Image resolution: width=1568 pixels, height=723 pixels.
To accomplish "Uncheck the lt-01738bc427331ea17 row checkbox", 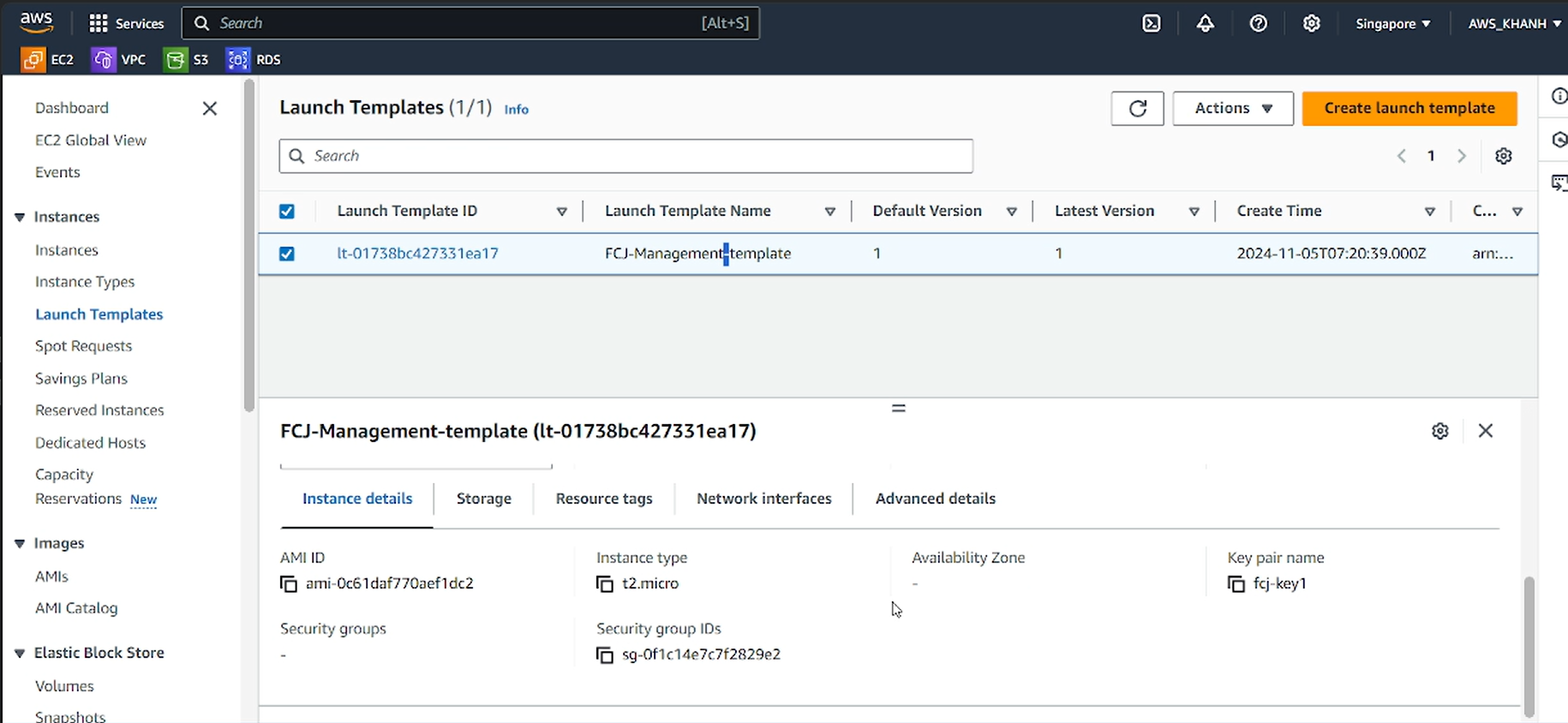I will 287,254.
